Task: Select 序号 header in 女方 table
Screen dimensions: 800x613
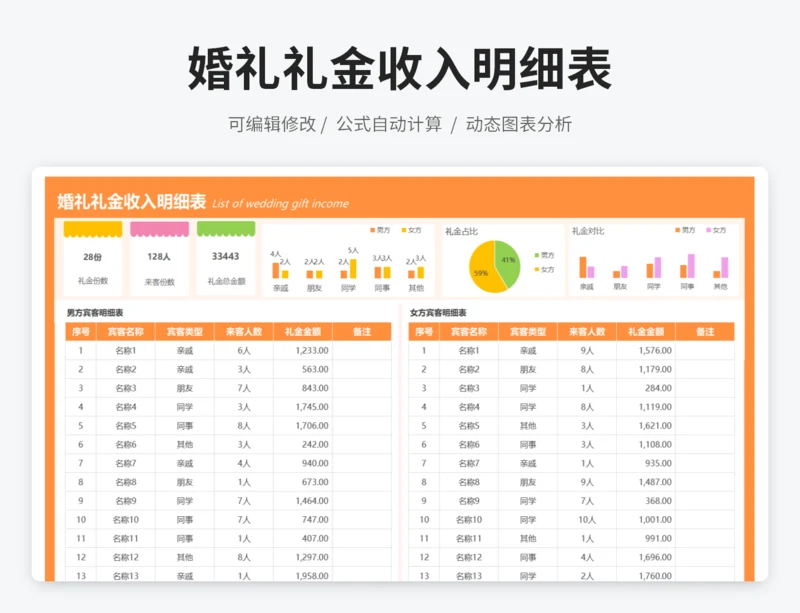Action: pyautogui.click(x=424, y=332)
